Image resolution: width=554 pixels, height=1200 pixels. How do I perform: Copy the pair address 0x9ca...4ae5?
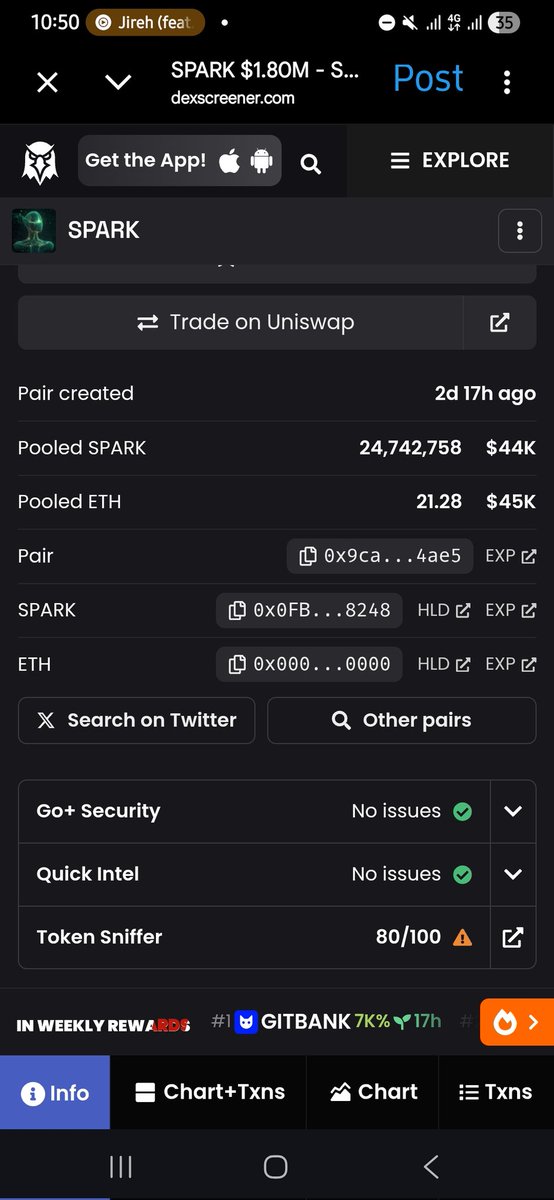[379, 556]
